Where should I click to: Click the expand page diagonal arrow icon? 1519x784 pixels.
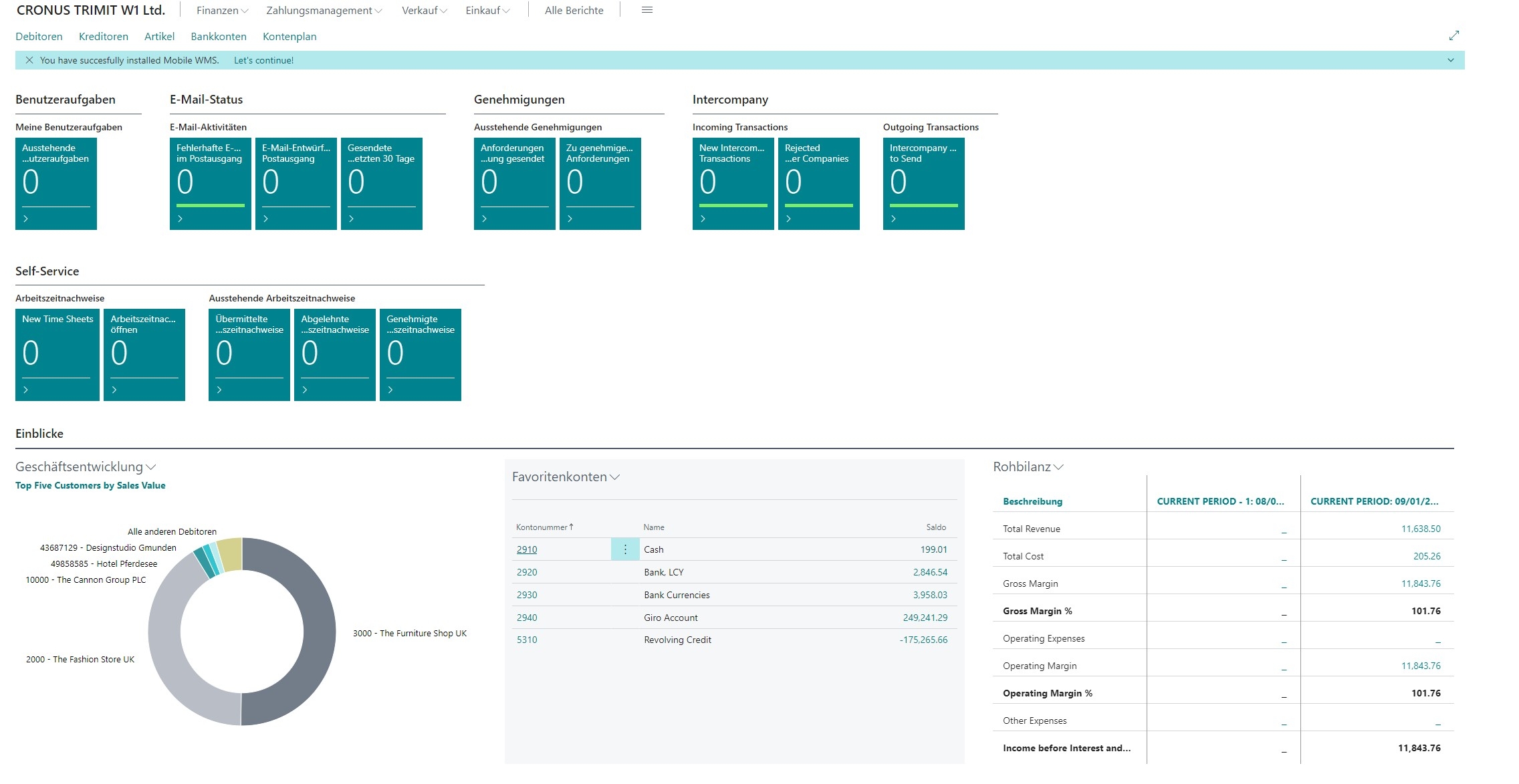tap(1453, 35)
